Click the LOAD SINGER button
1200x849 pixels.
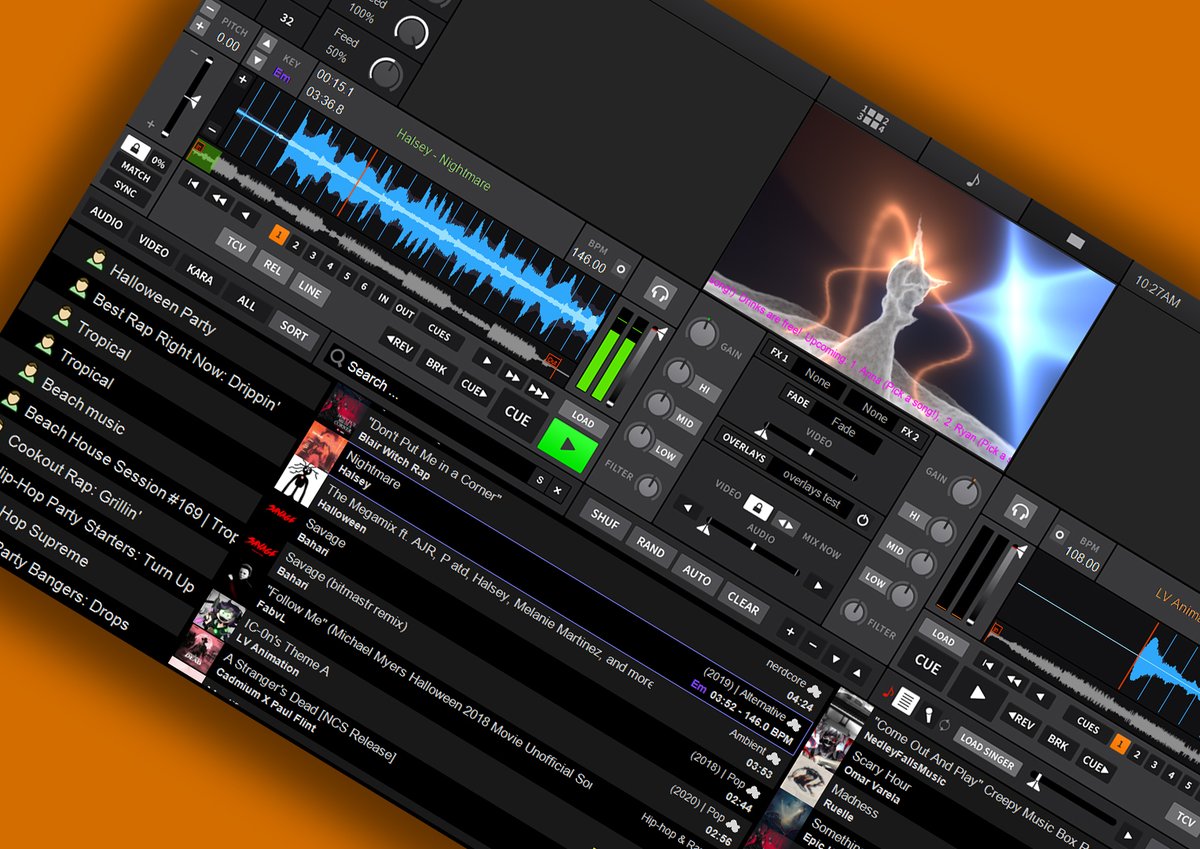987,752
